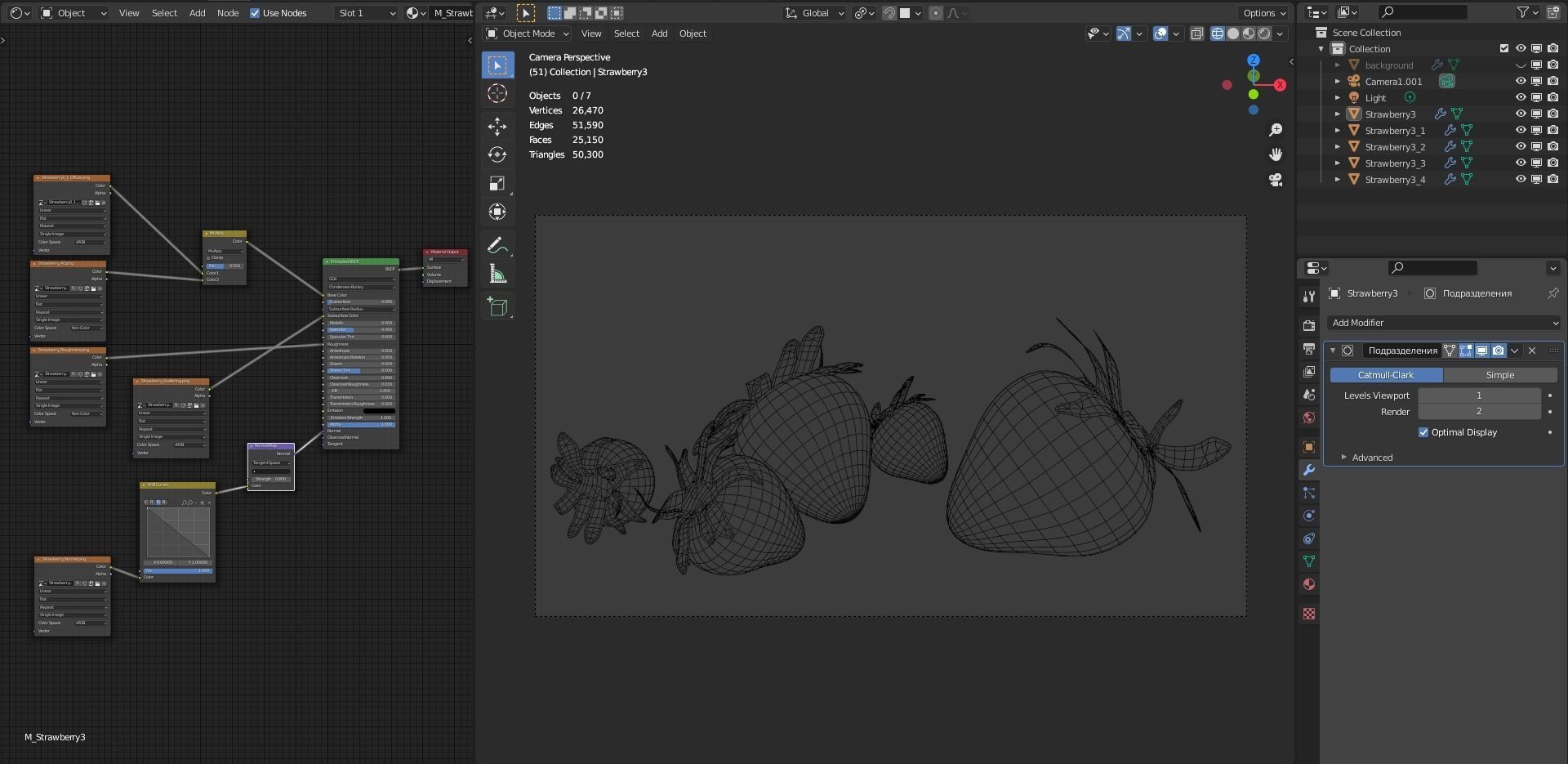The image size is (1568, 764).
Task: Open Texture properties tab
Action: (1309, 614)
